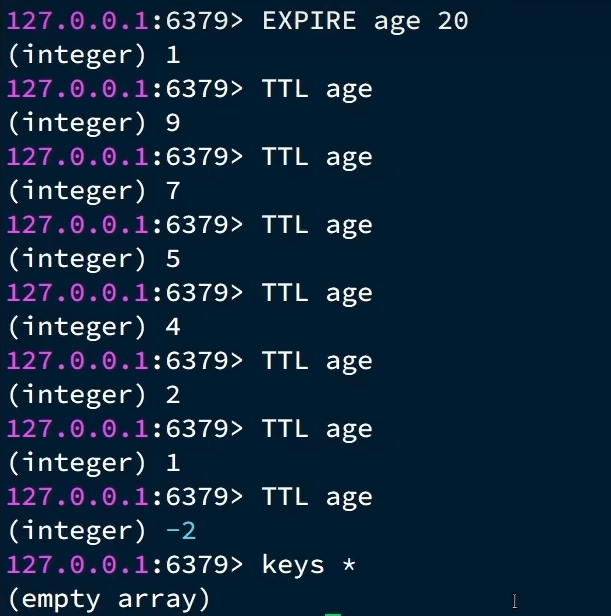The width and height of the screenshot is (611, 616).
Task: Click the TTL command that returned 5
Action: pyautogui.click(x=317, y=226)
